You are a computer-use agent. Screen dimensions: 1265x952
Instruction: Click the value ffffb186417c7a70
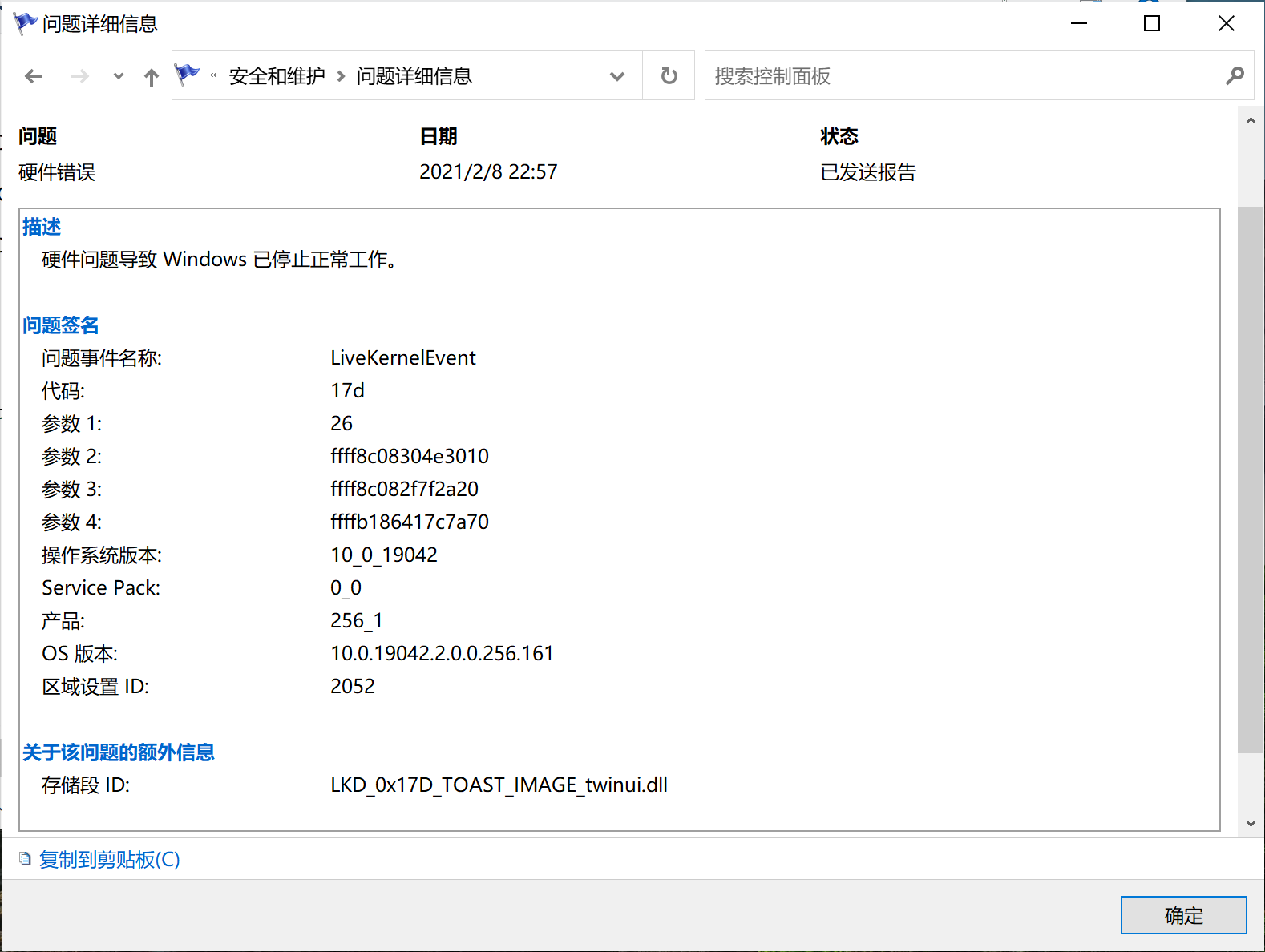[x=410, y=522]
